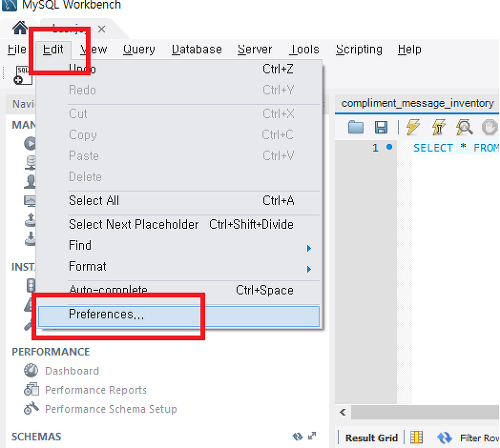
Task: Open Performance Reports link
Action: [x=96, y=390]
